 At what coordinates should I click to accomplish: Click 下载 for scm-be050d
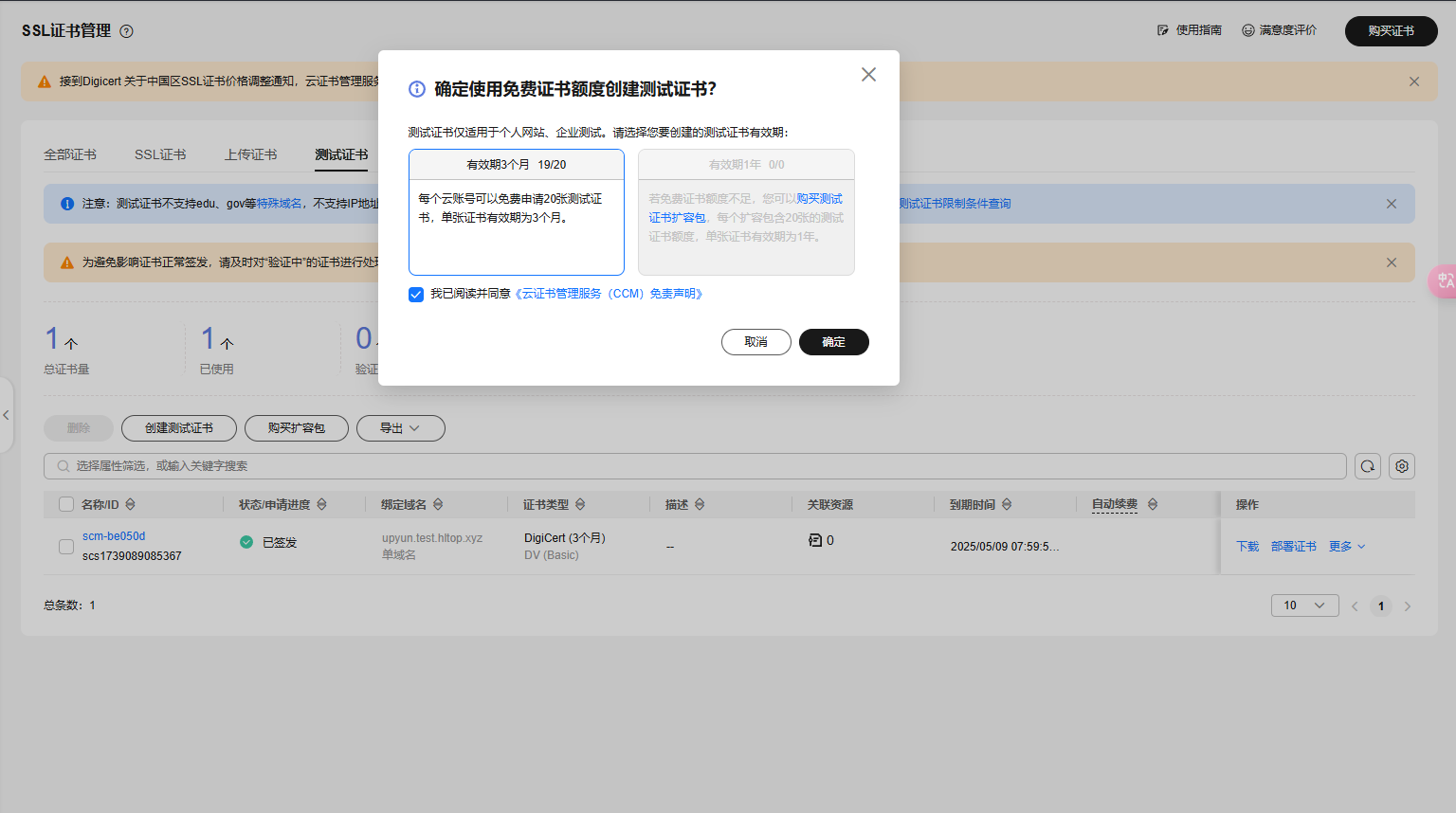[x=1247, y=547]
